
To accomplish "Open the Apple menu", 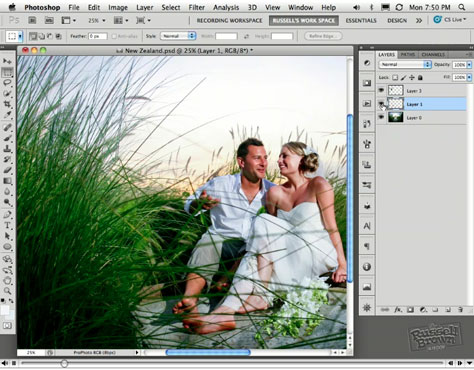I will point(12,7).
